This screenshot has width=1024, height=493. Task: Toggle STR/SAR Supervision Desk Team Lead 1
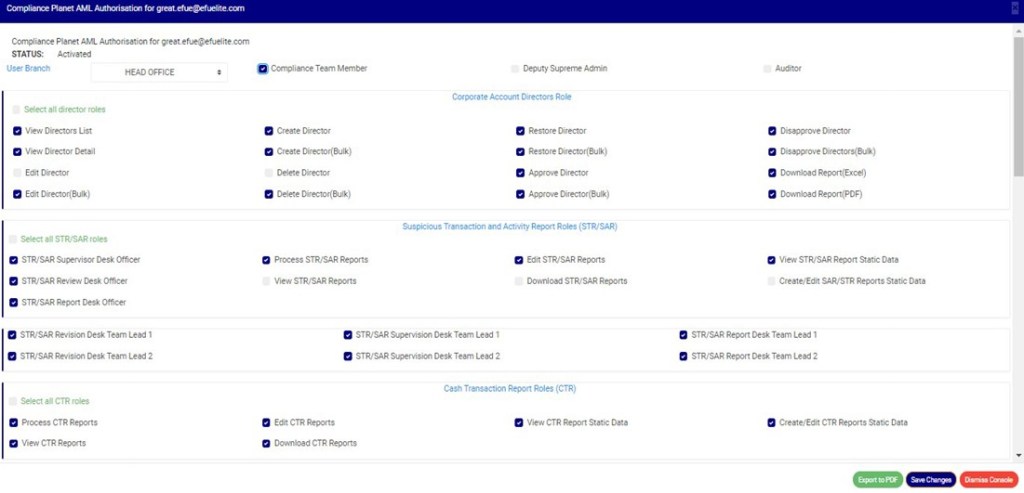(348, 335)
